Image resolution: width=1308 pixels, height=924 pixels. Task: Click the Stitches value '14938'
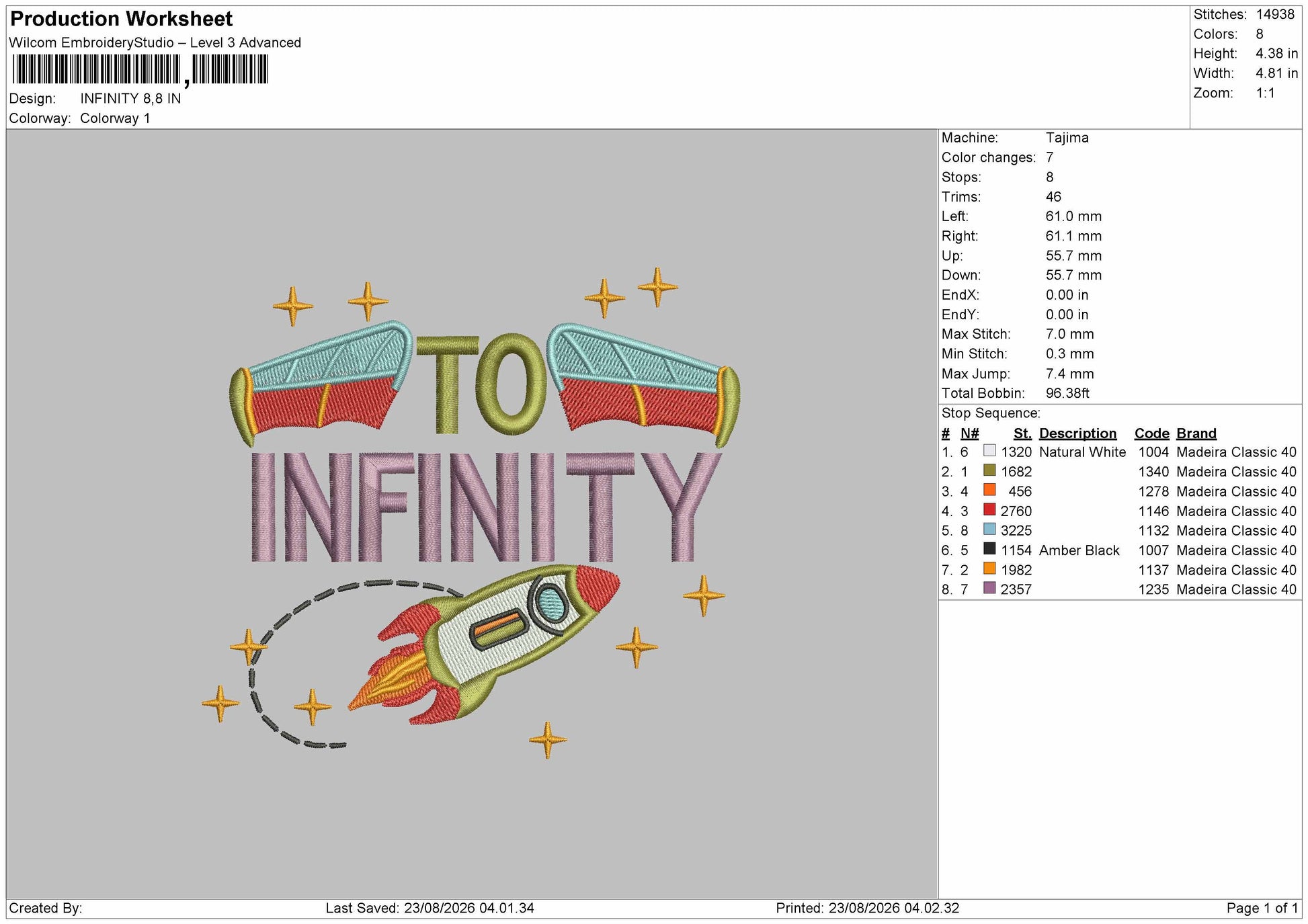coord(1275,14)
